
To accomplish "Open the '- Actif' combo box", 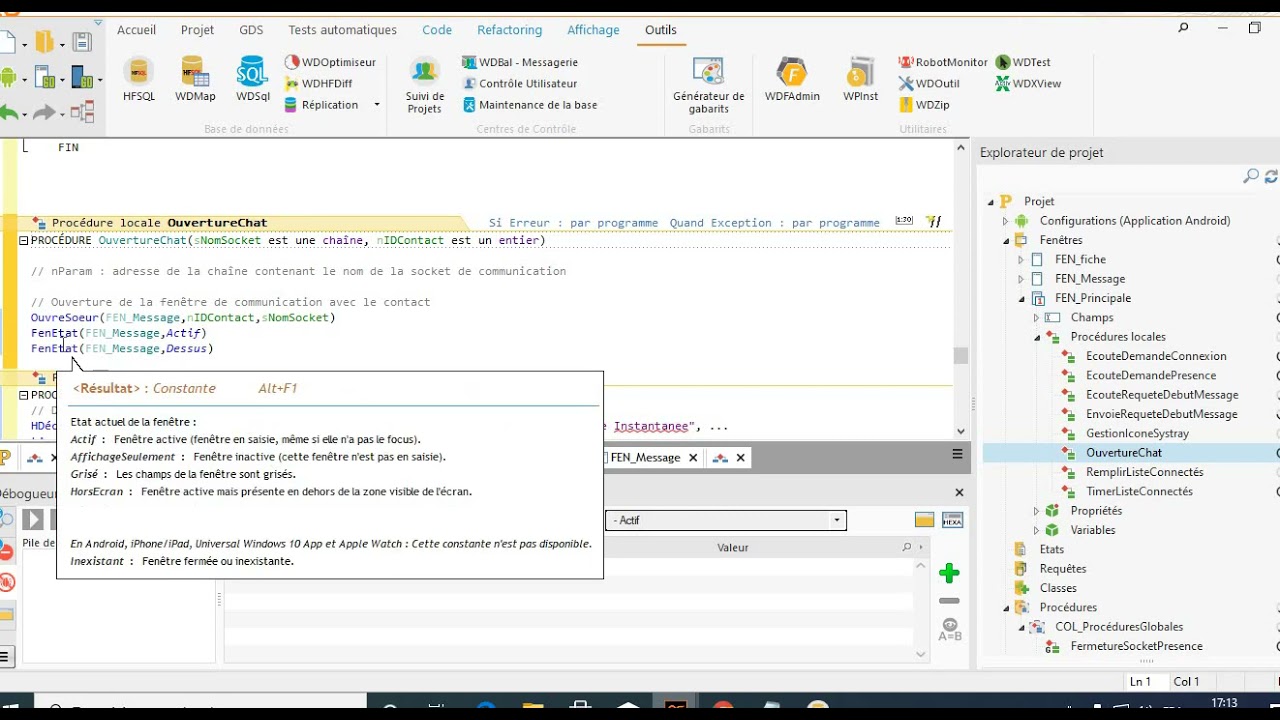I will 726,520.
